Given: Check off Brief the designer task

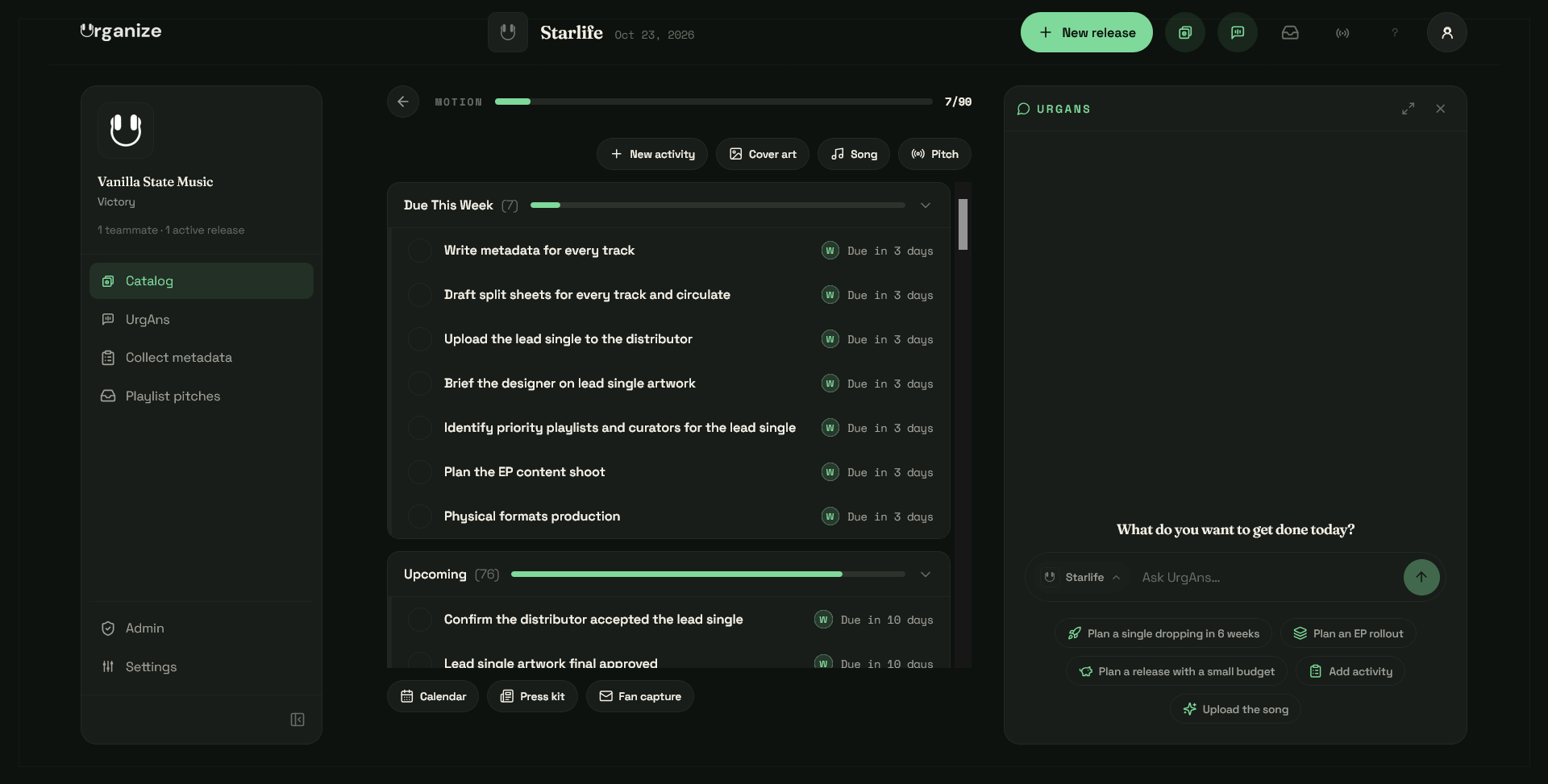Looking at the screenshot, I should coord(419,384).
